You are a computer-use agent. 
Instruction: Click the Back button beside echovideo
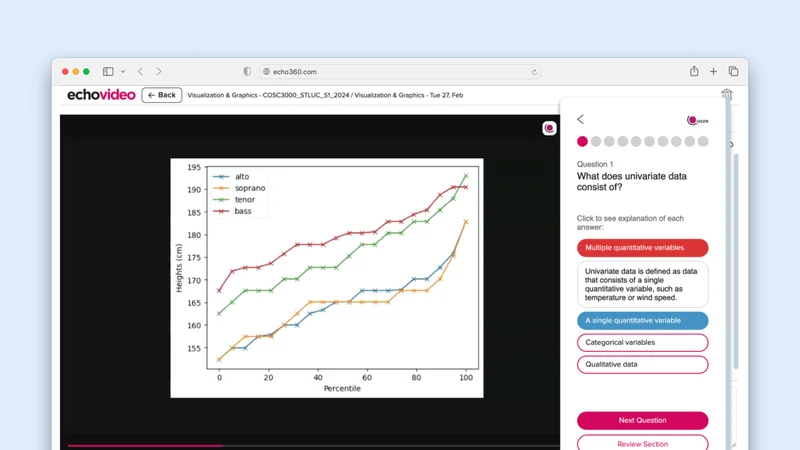tap(161, 95)
